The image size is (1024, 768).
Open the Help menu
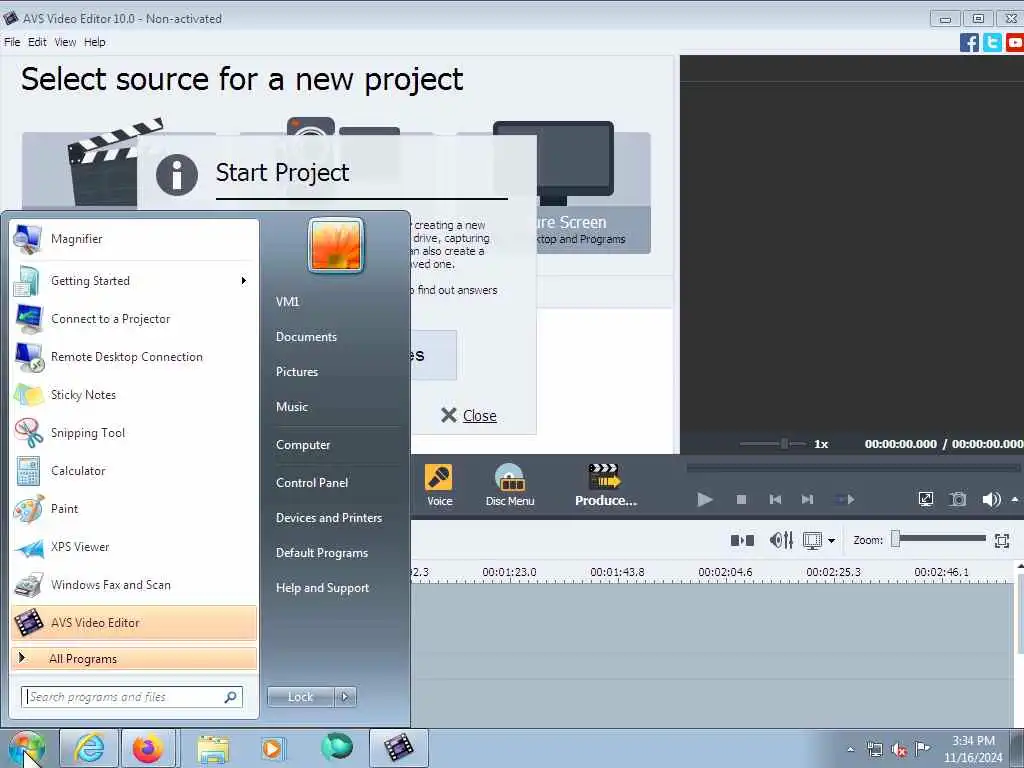95,42
